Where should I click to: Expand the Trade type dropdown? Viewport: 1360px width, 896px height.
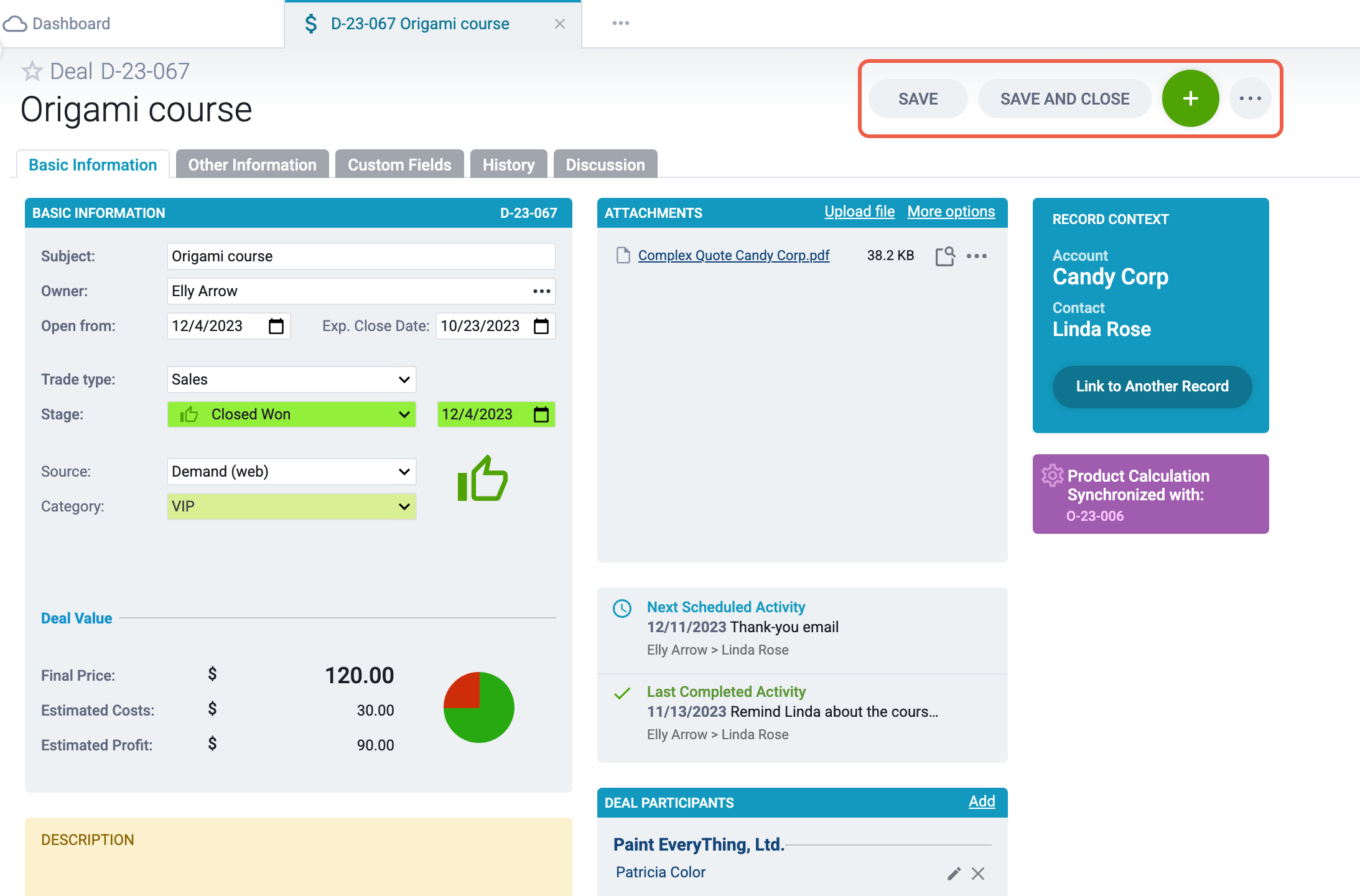[404, 380]
